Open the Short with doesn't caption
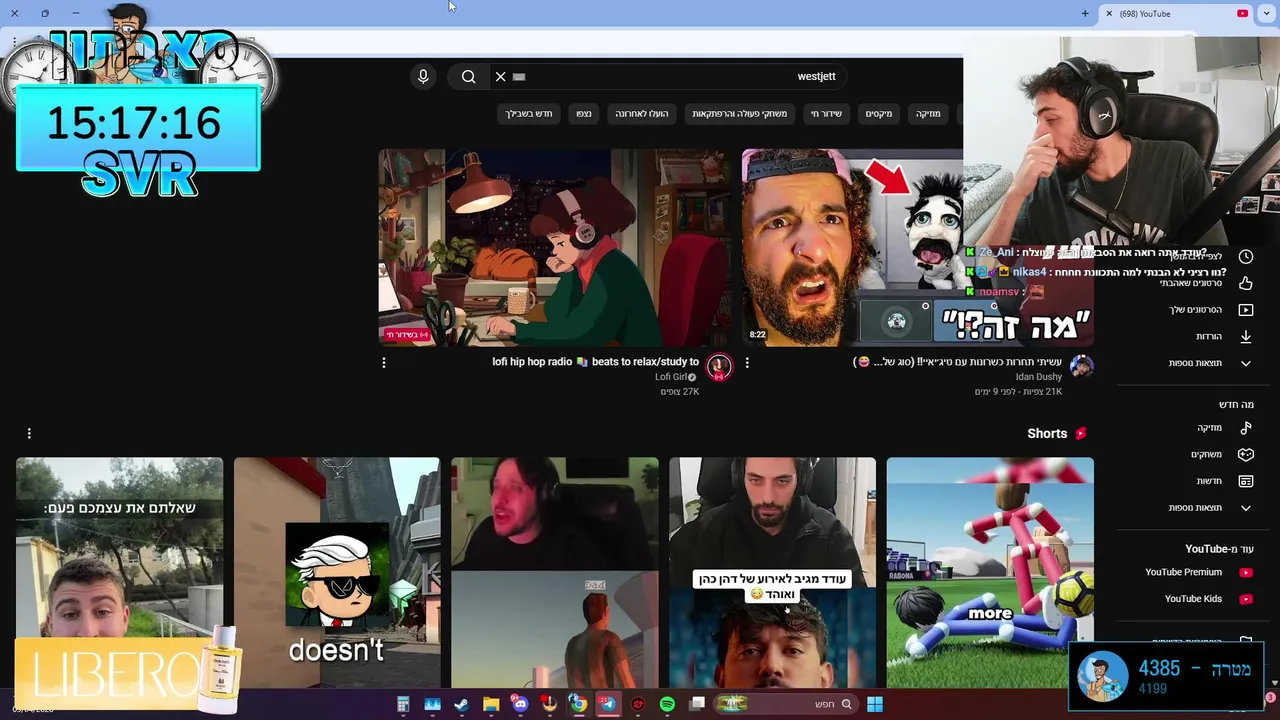Screen dimensions: 1280x720 point(337,572)
